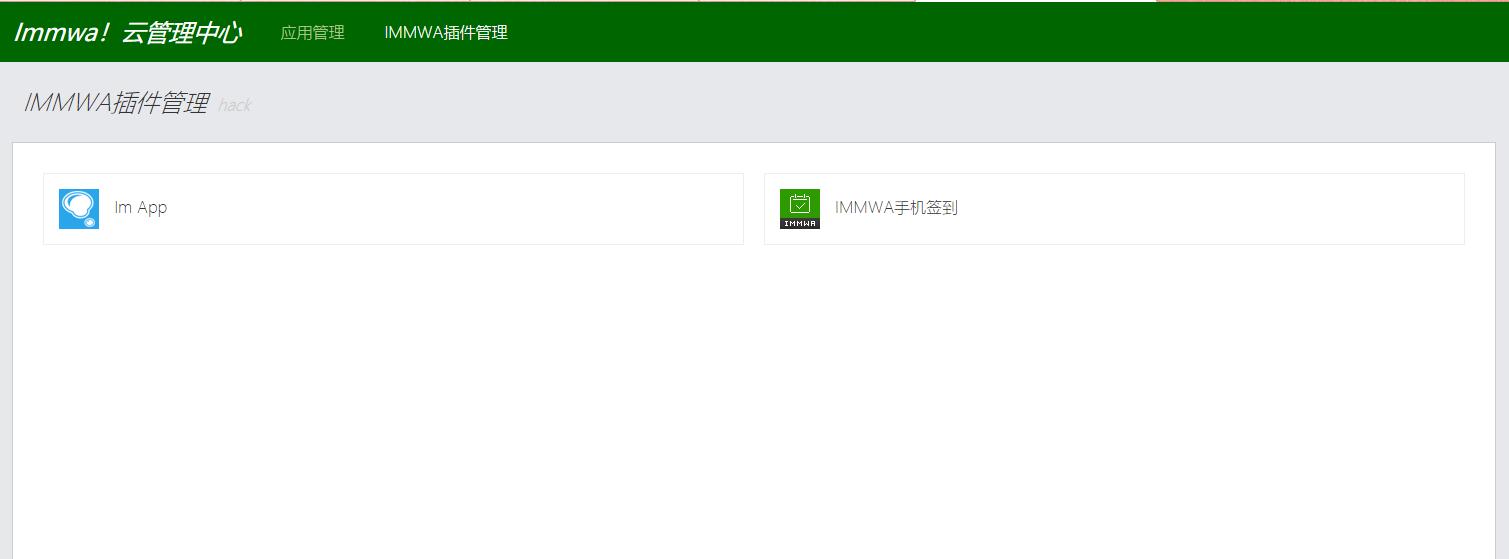Click the checkmark inside the calendar icon
Viewport: 1509px width, 559px height.
pos(799,206)
